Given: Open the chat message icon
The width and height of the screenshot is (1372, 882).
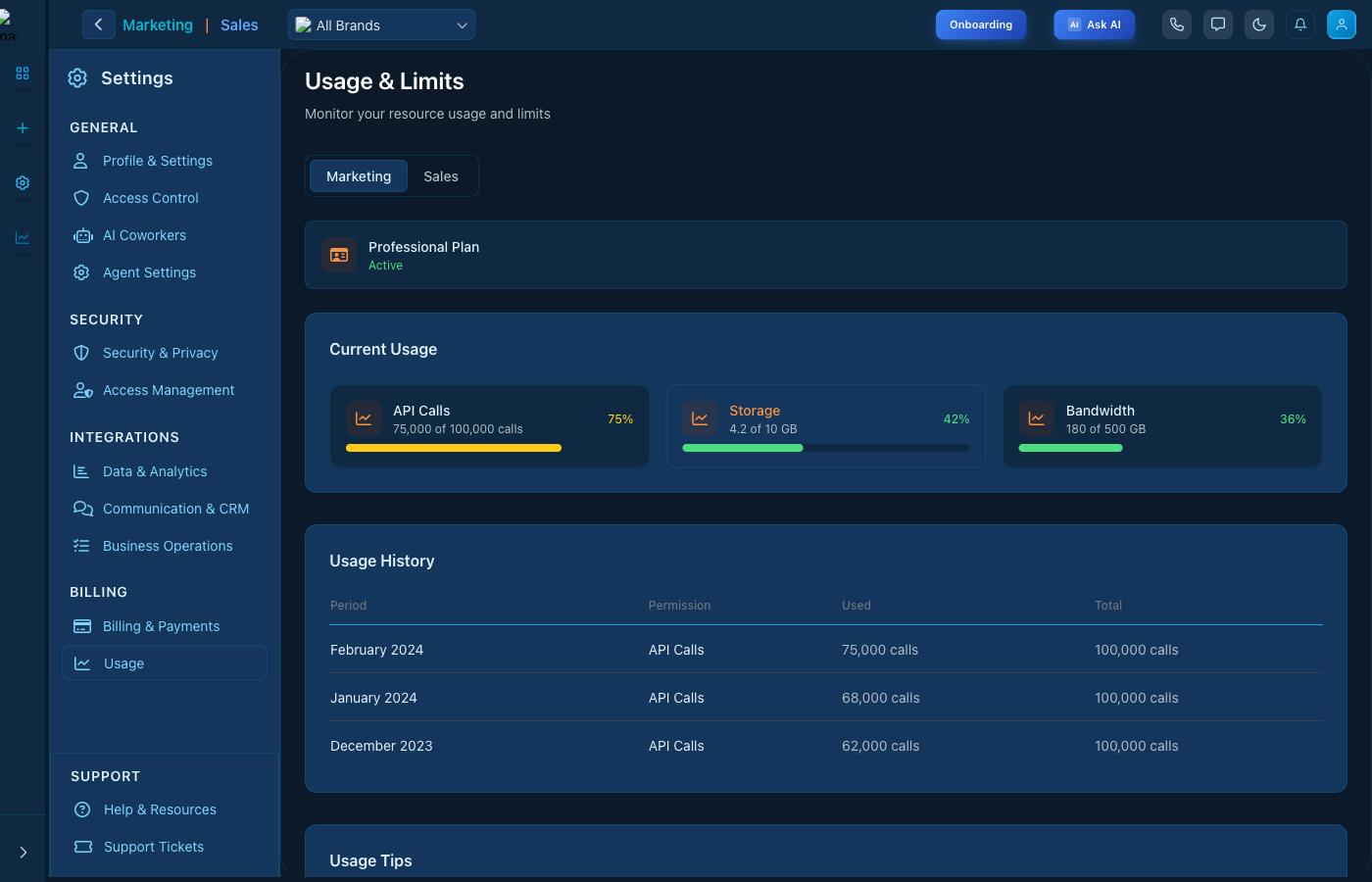Looking at the screenshot, I should pos(1218,24).
